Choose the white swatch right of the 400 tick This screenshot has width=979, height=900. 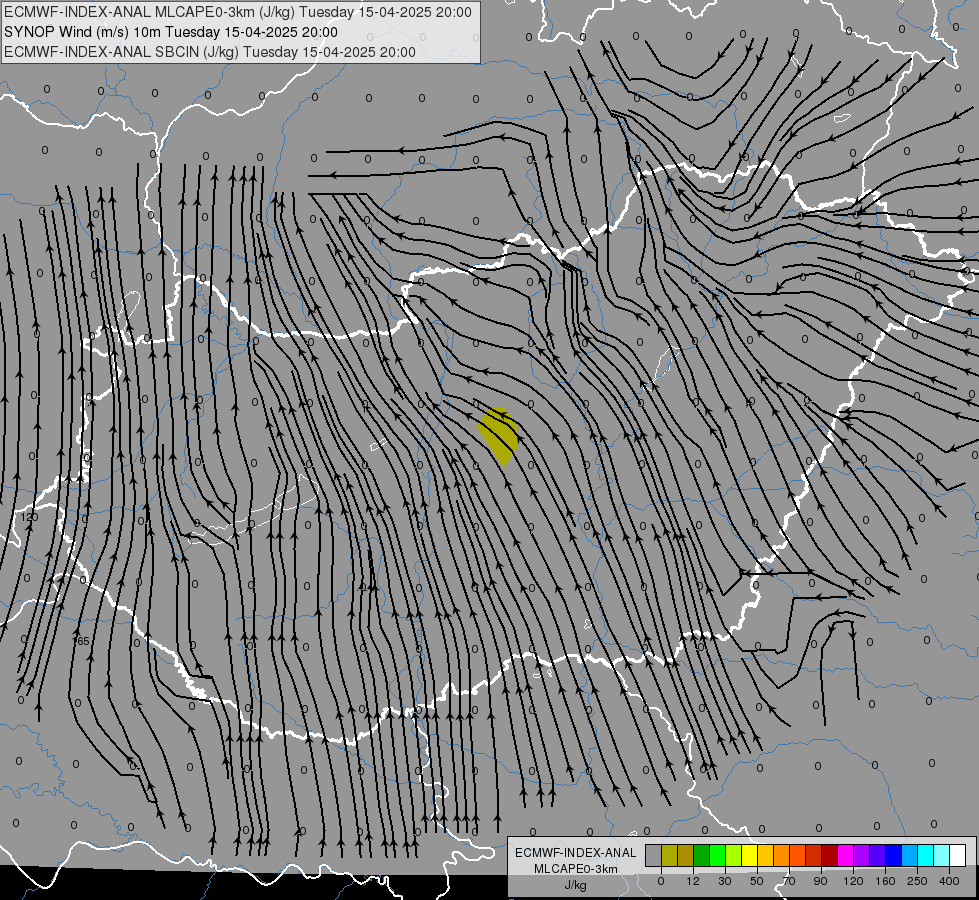958,856
